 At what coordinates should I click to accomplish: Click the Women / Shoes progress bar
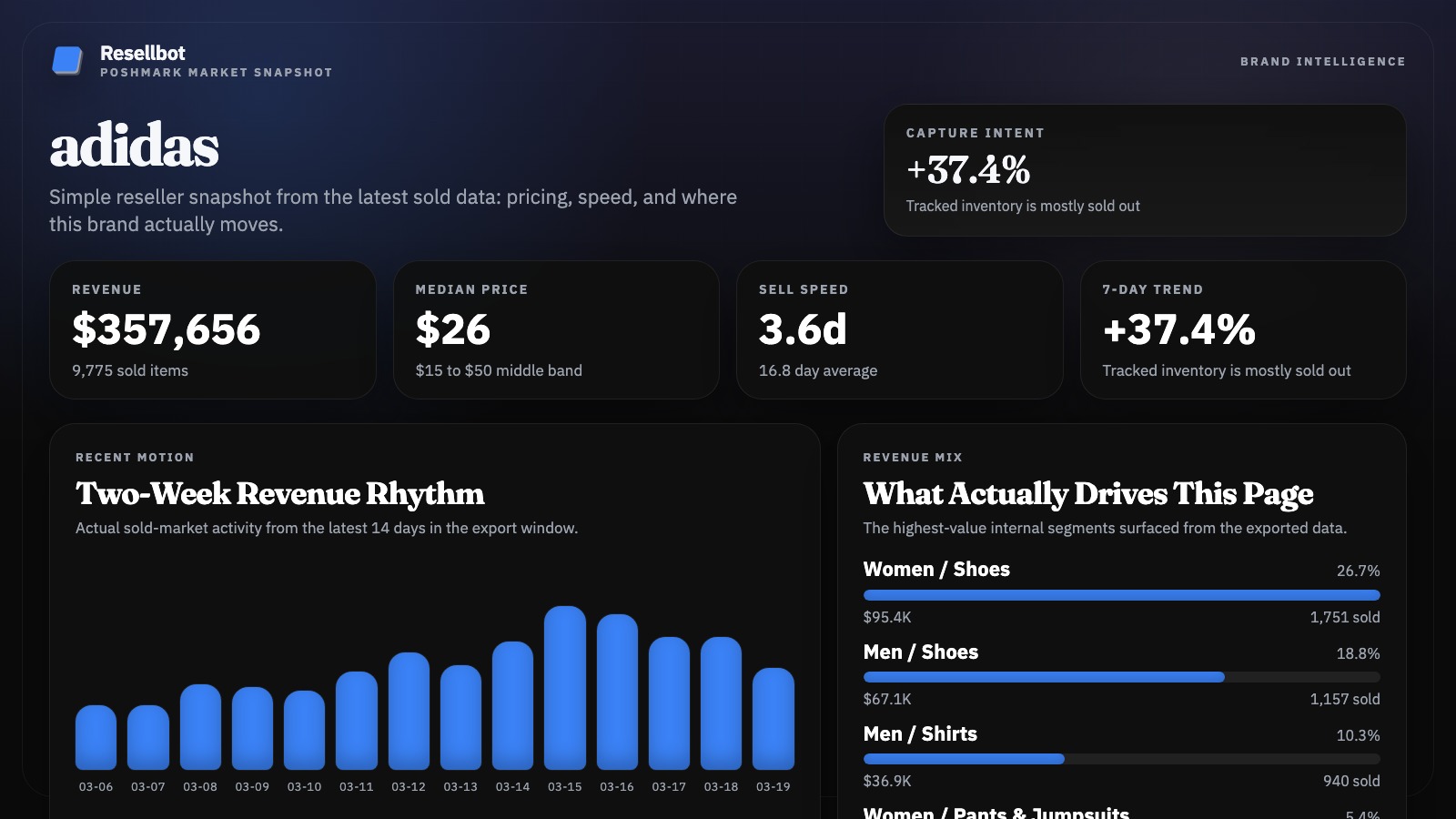click(1121, 595)
